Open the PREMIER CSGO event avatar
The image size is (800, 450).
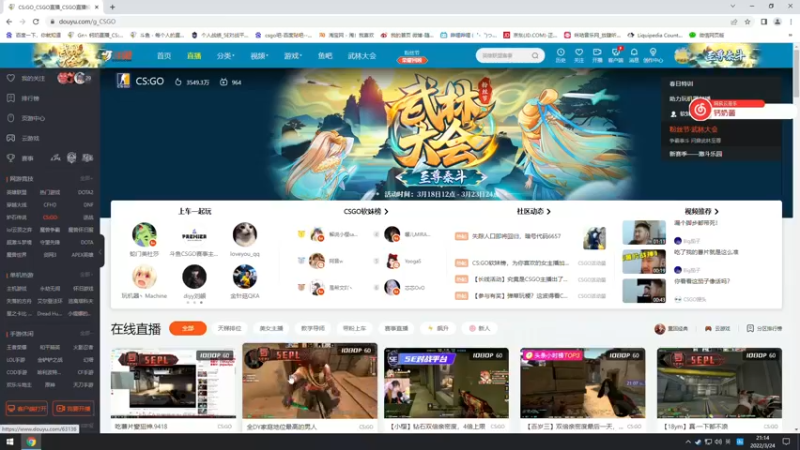coord(194,235)
